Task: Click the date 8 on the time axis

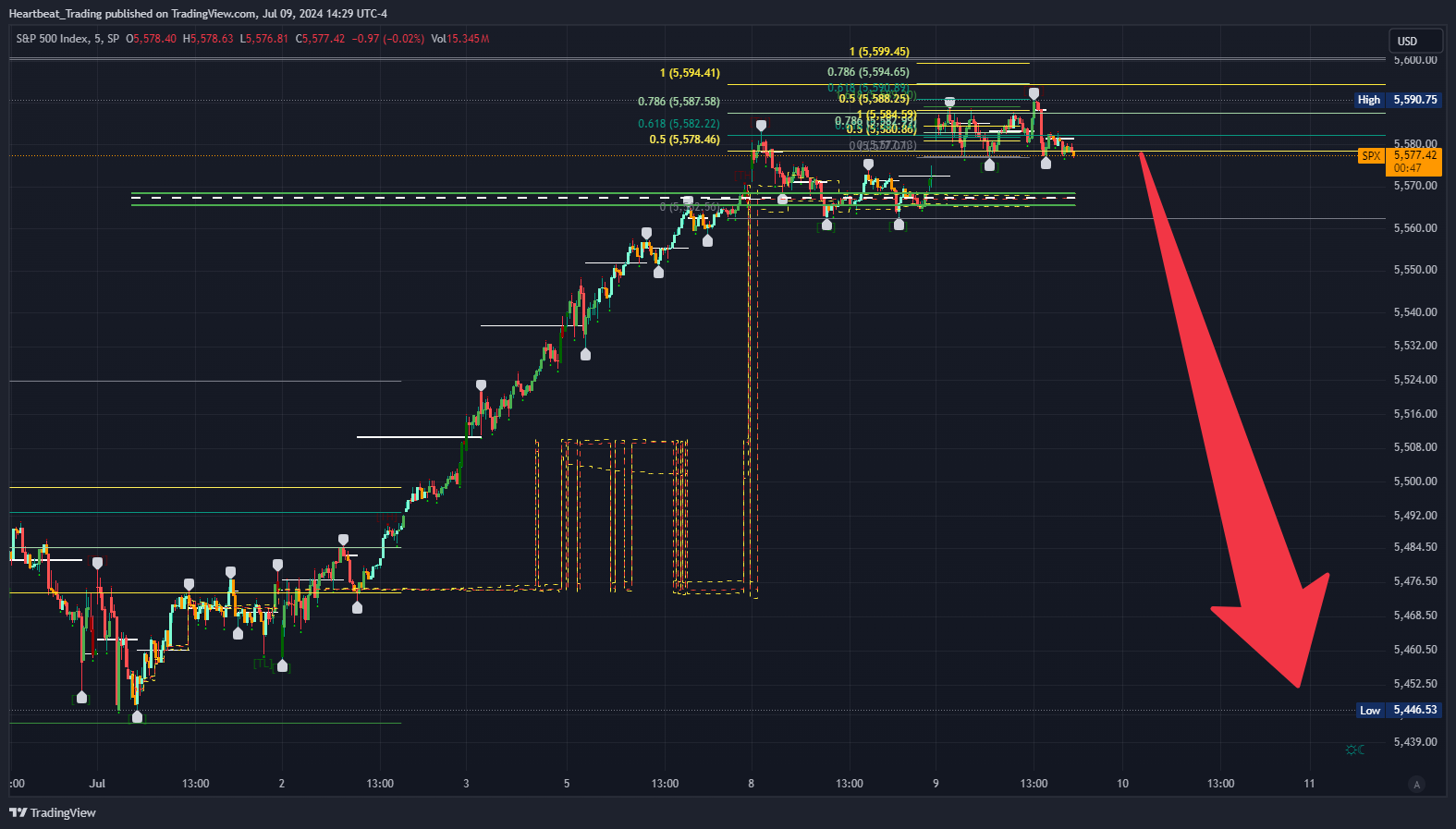Action: pyautogui.click(x=752, y=784)
